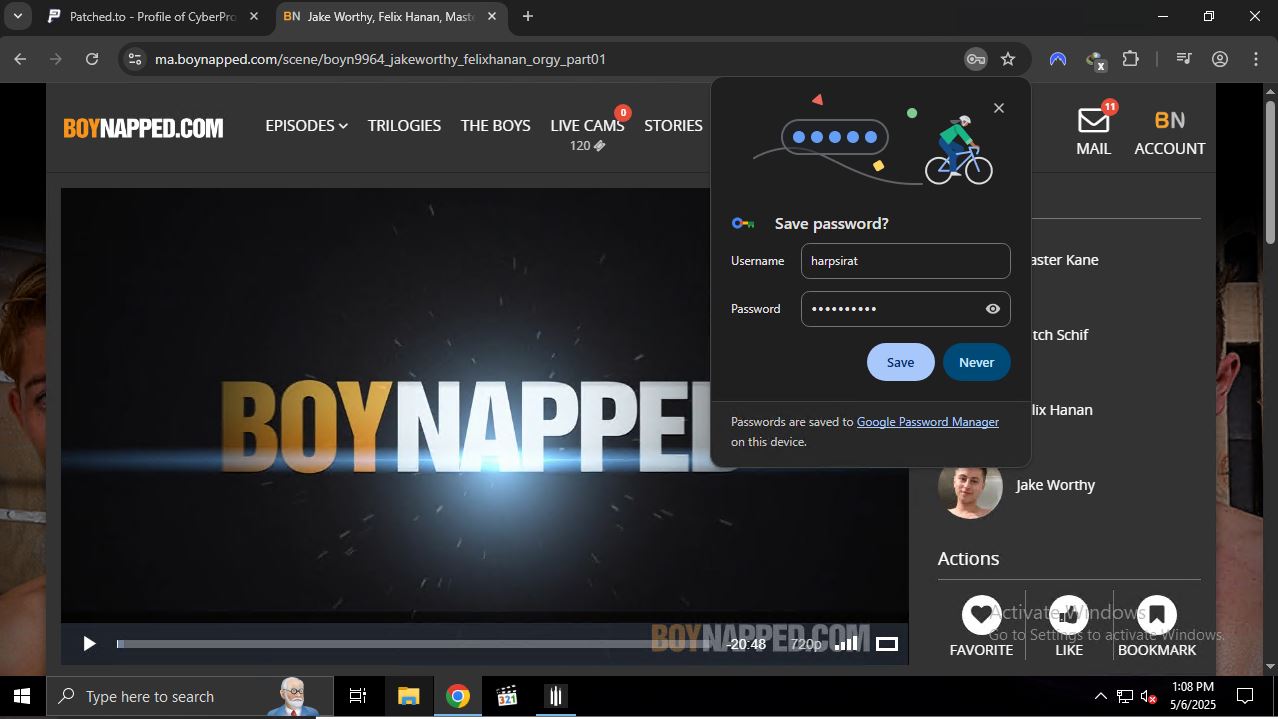Click the Boynapped.com site logo
This screenshot has height=719, width=1278.
pos(143,128)
